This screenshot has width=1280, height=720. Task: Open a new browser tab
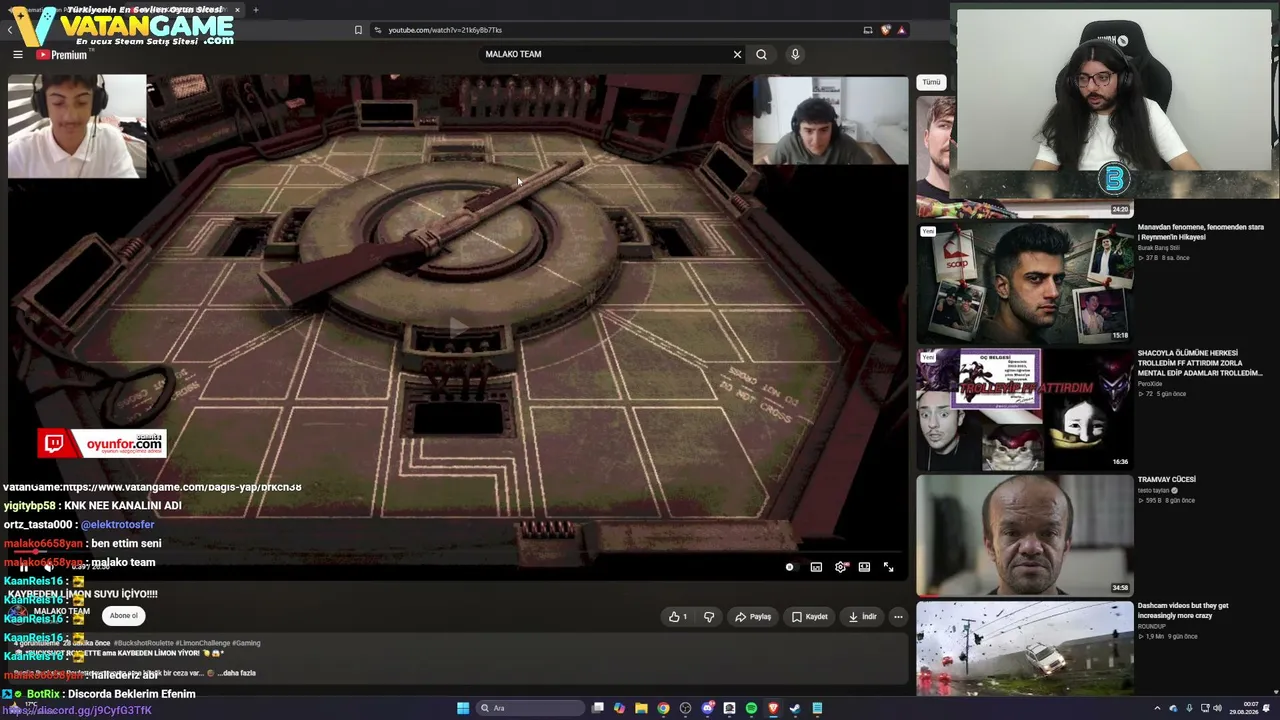coord(255,10)
